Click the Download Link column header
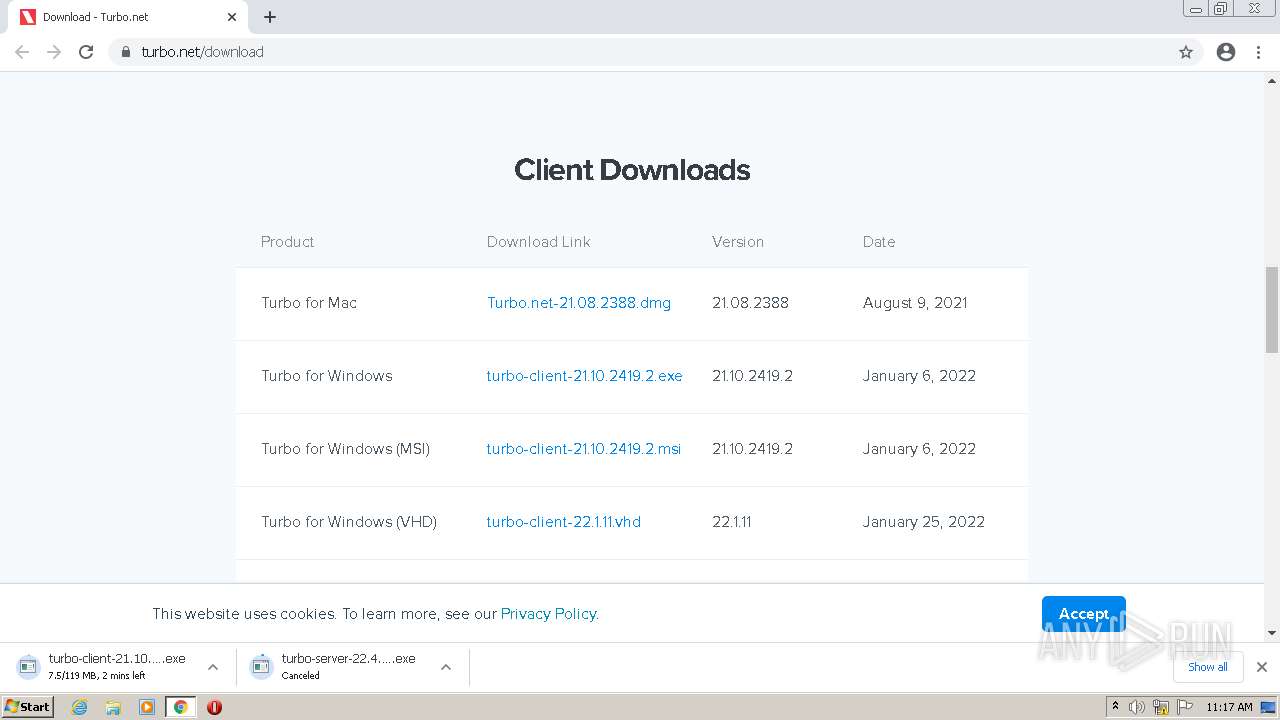The width and height of the screenshot is (1280, 720). point(538,242)
